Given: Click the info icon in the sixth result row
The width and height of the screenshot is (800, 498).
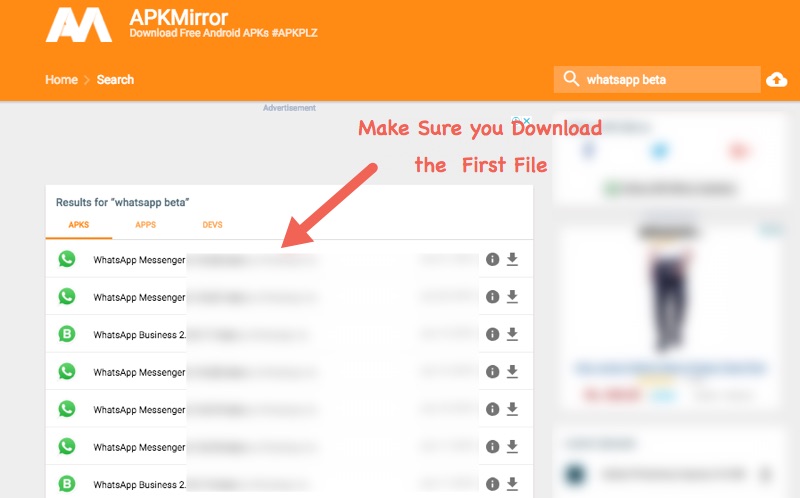Looking at the screenshot, I should pos(492,446).
